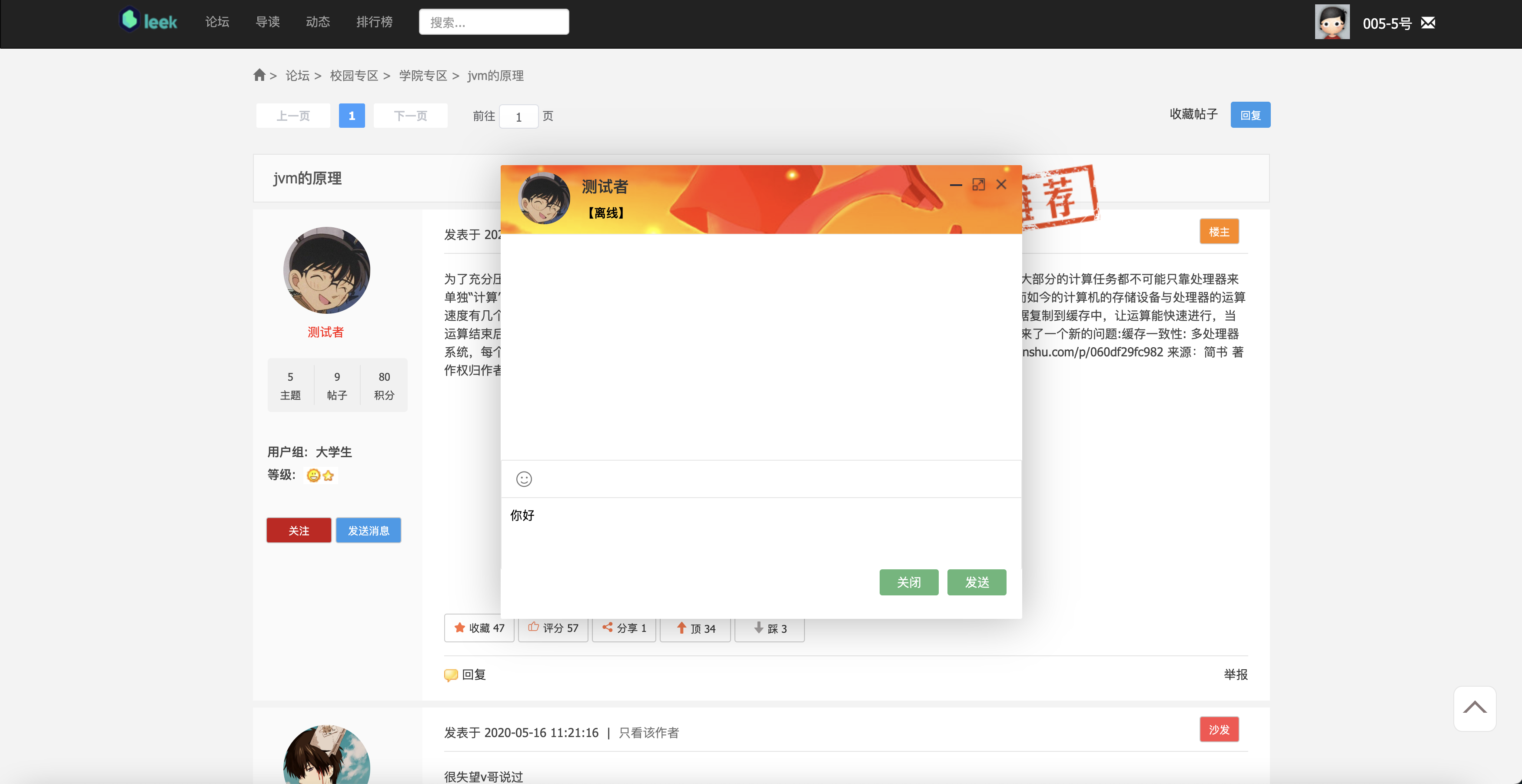Click the jvm的原理 post title

click(x=307, y=179)
